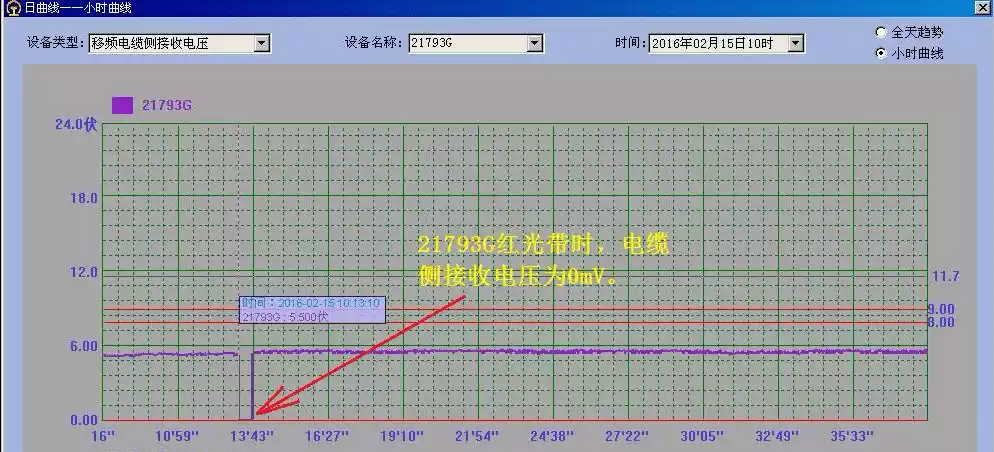Click the 11.7 right-side value label
994x452 pixels.
946,276
